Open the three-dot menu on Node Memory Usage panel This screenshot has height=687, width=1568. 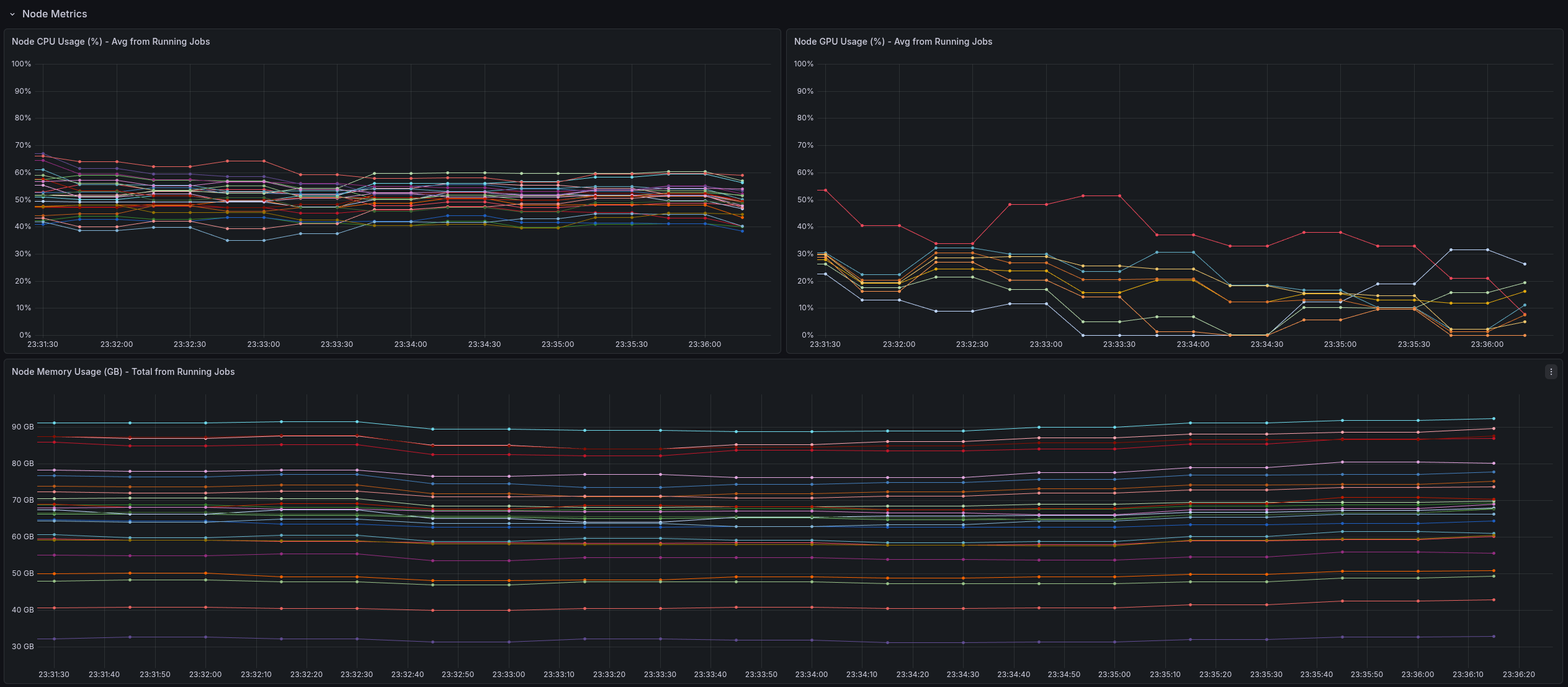coord(1551,371)
